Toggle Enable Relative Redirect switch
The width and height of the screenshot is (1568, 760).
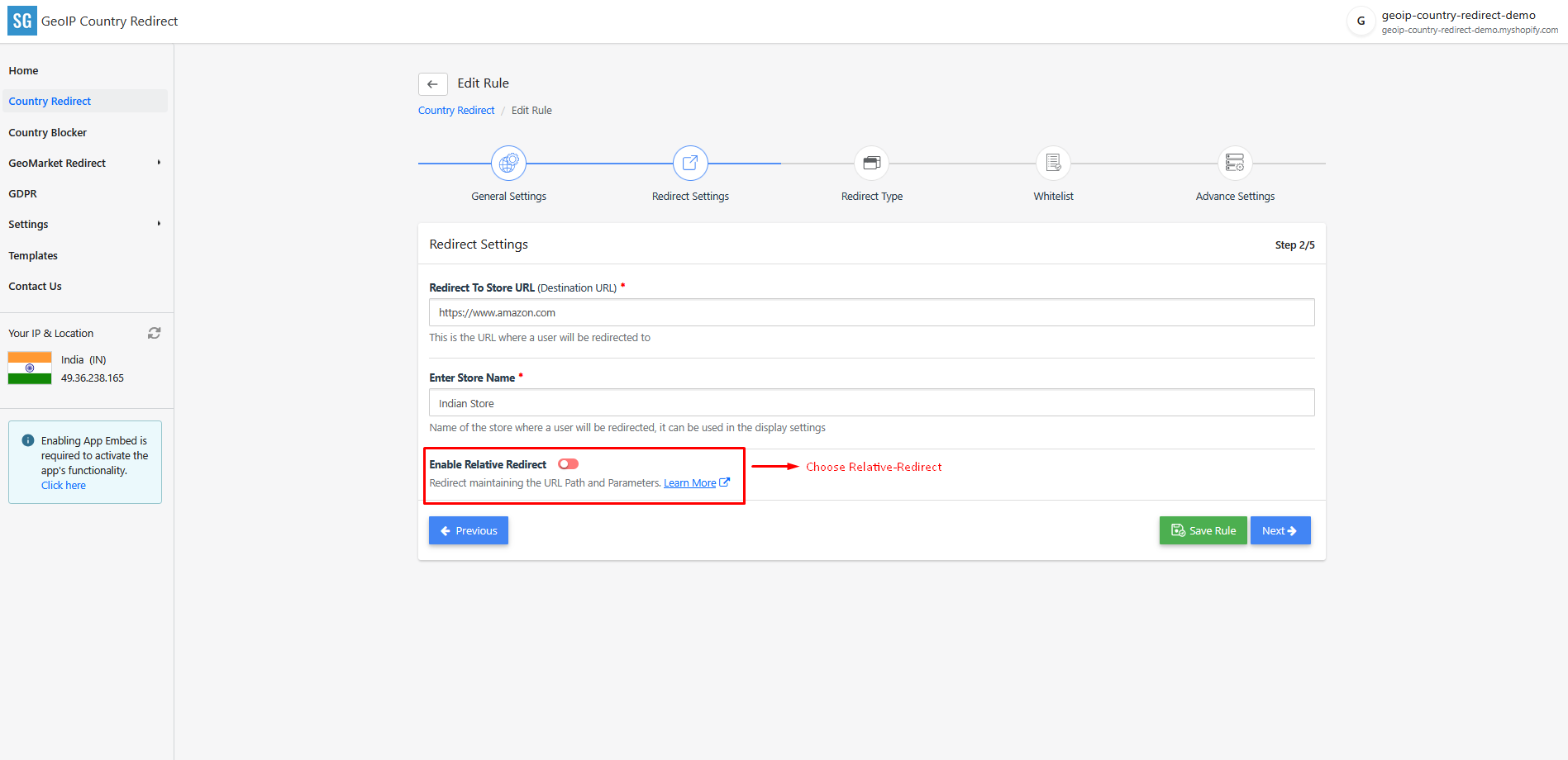click(568, 464)
